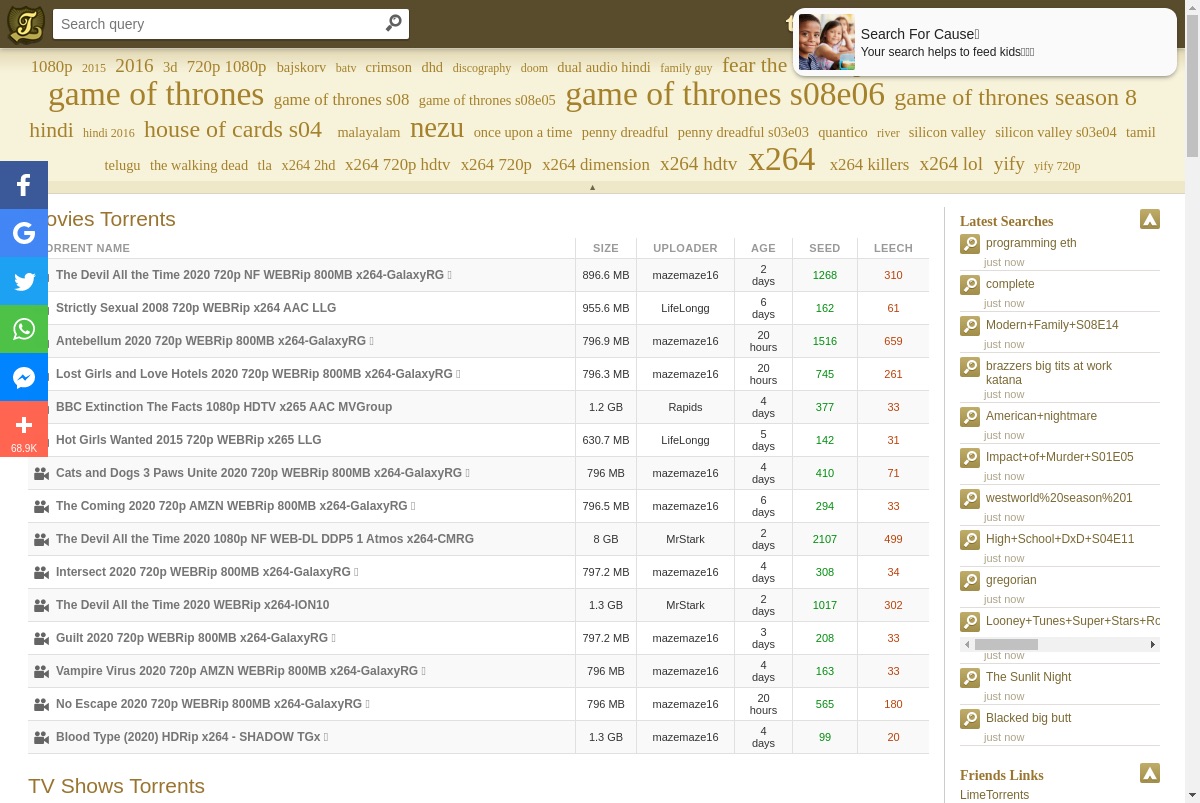The image size is (1200, 803).
Task: Click movie icon beside The Coming 2020
Action: (41, 506)
